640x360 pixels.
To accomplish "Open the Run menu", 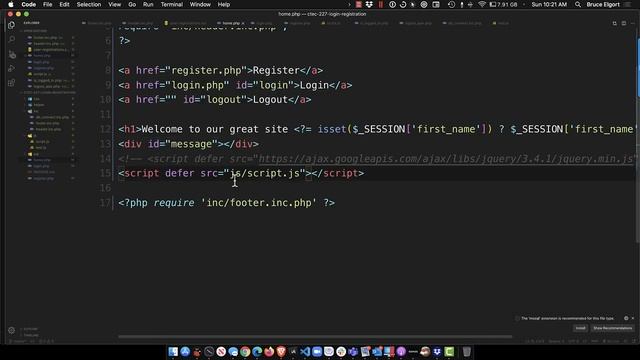I will [x=148, y=4].
